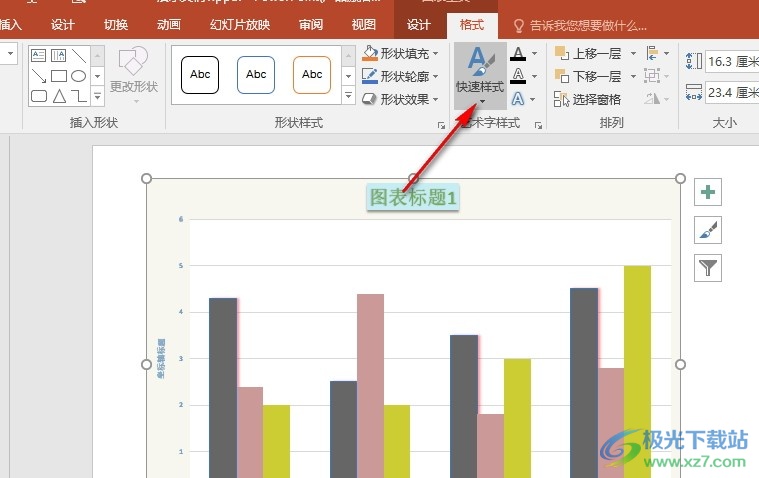Click the text effects glowing A icon
The image size is (759, 478).
(x=518, y=99)
